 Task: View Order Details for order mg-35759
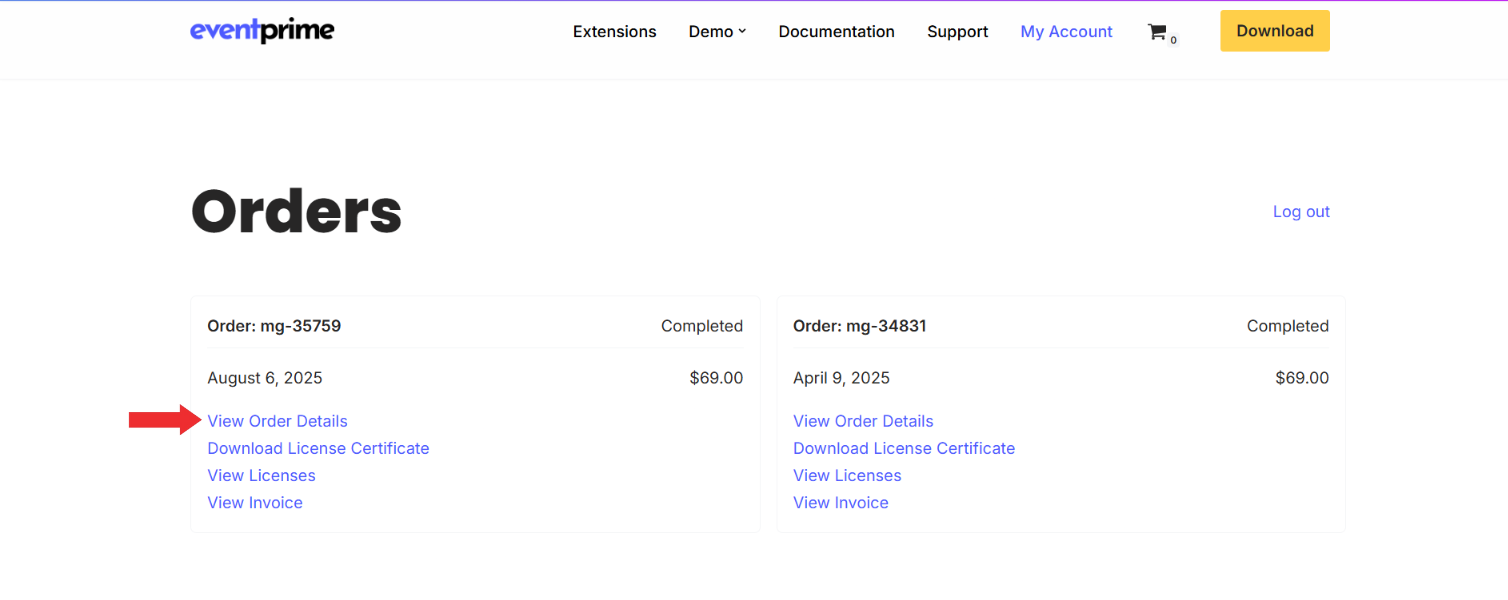[x=277, y=421]
